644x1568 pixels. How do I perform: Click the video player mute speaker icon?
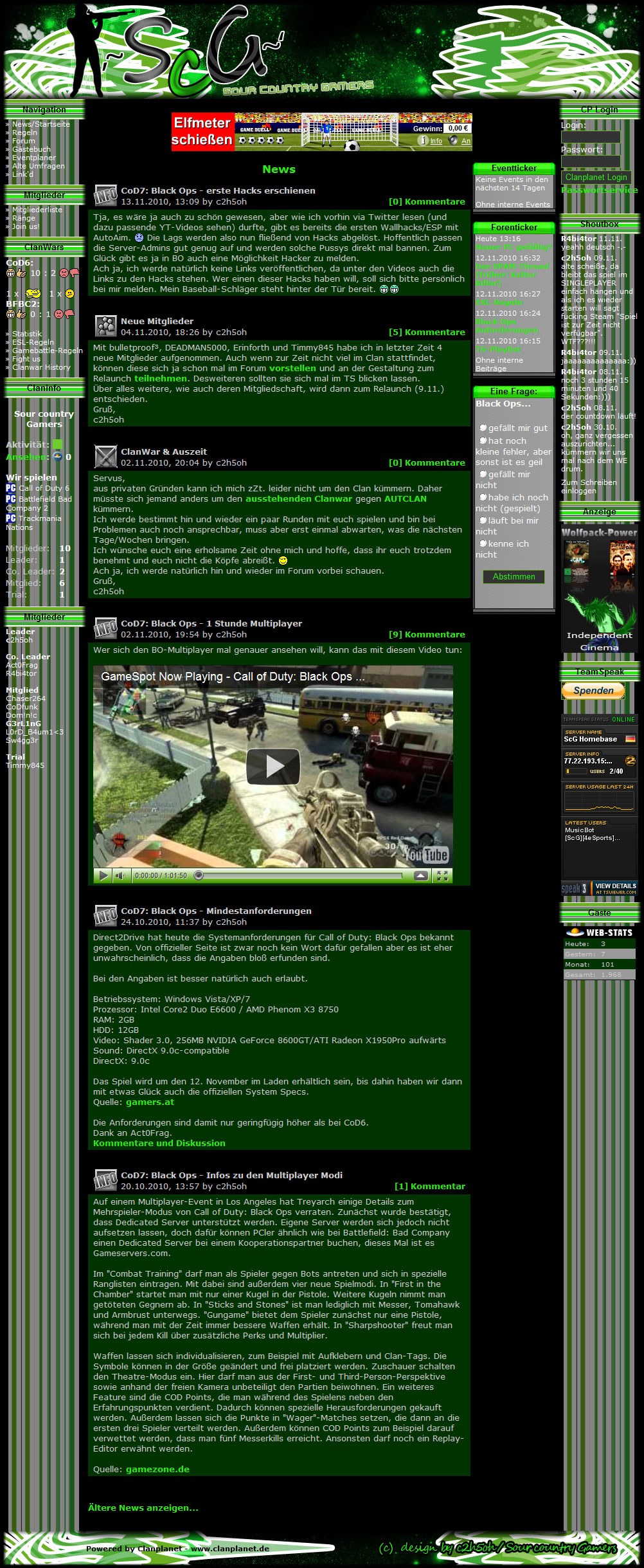(120, 875)
